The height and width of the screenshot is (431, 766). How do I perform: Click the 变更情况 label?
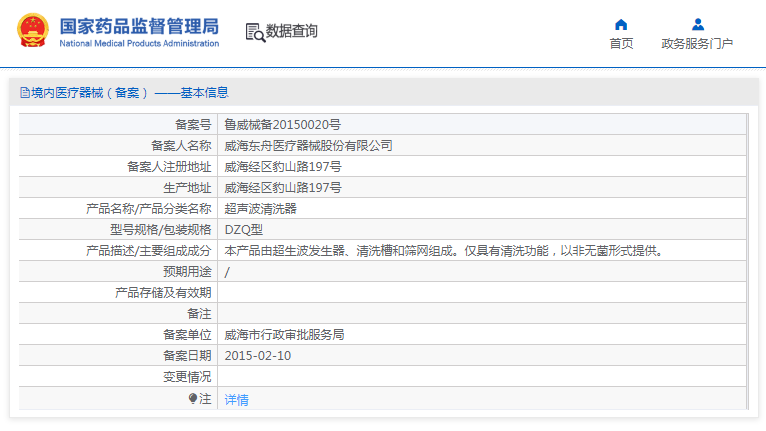click(187, 377)
